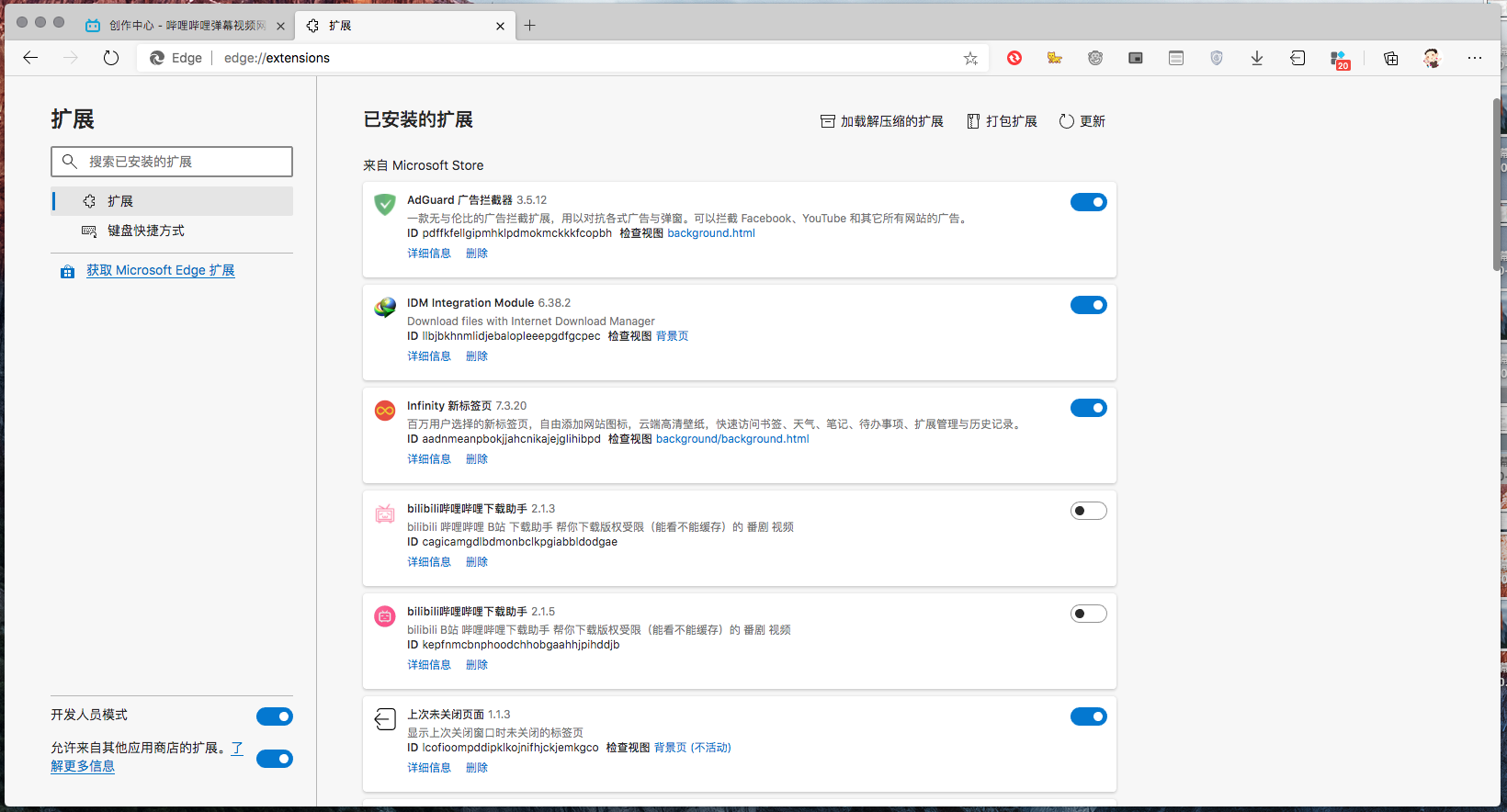Open the extension icon with the 20 badge
Viewport: 1507px width, 812px height.
[x=1340, y=60]
